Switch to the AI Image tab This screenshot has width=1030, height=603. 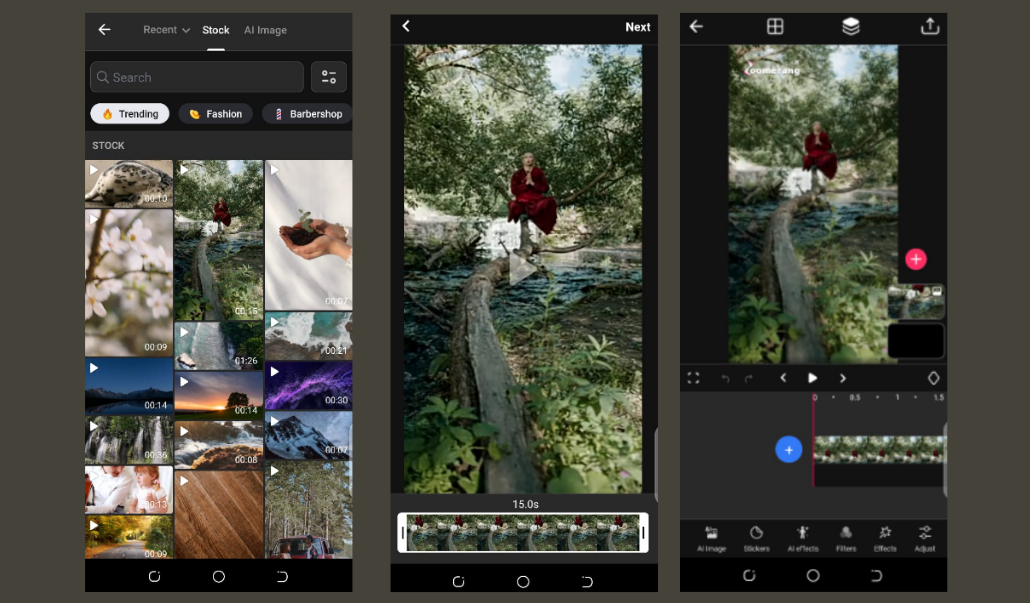(265, 30)
